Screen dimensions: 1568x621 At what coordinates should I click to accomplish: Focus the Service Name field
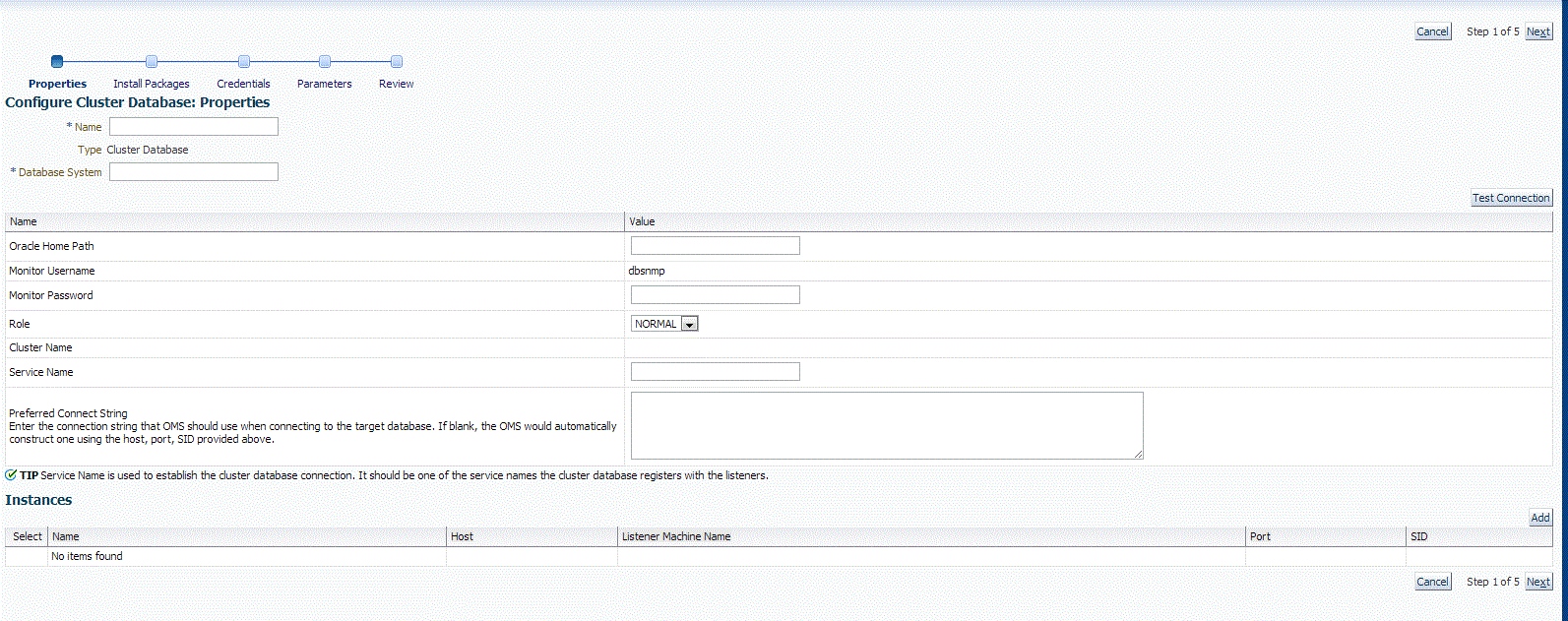(x=716, y=372)
